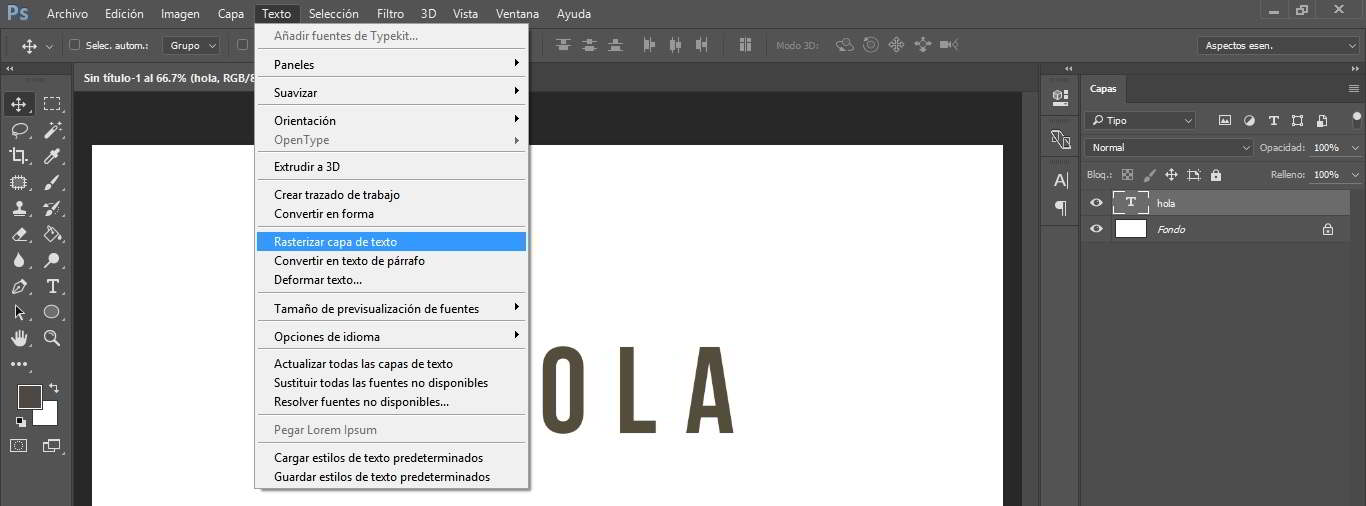
Task: Select the Fondo layer thumbnail
Action: (1130, 229)
